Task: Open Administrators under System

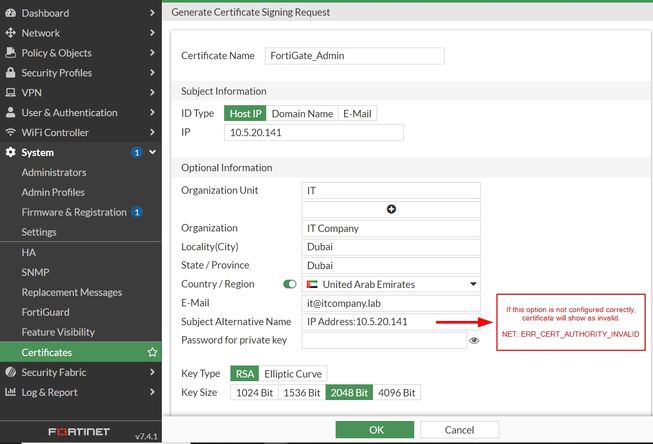Action: pos(54,172)
